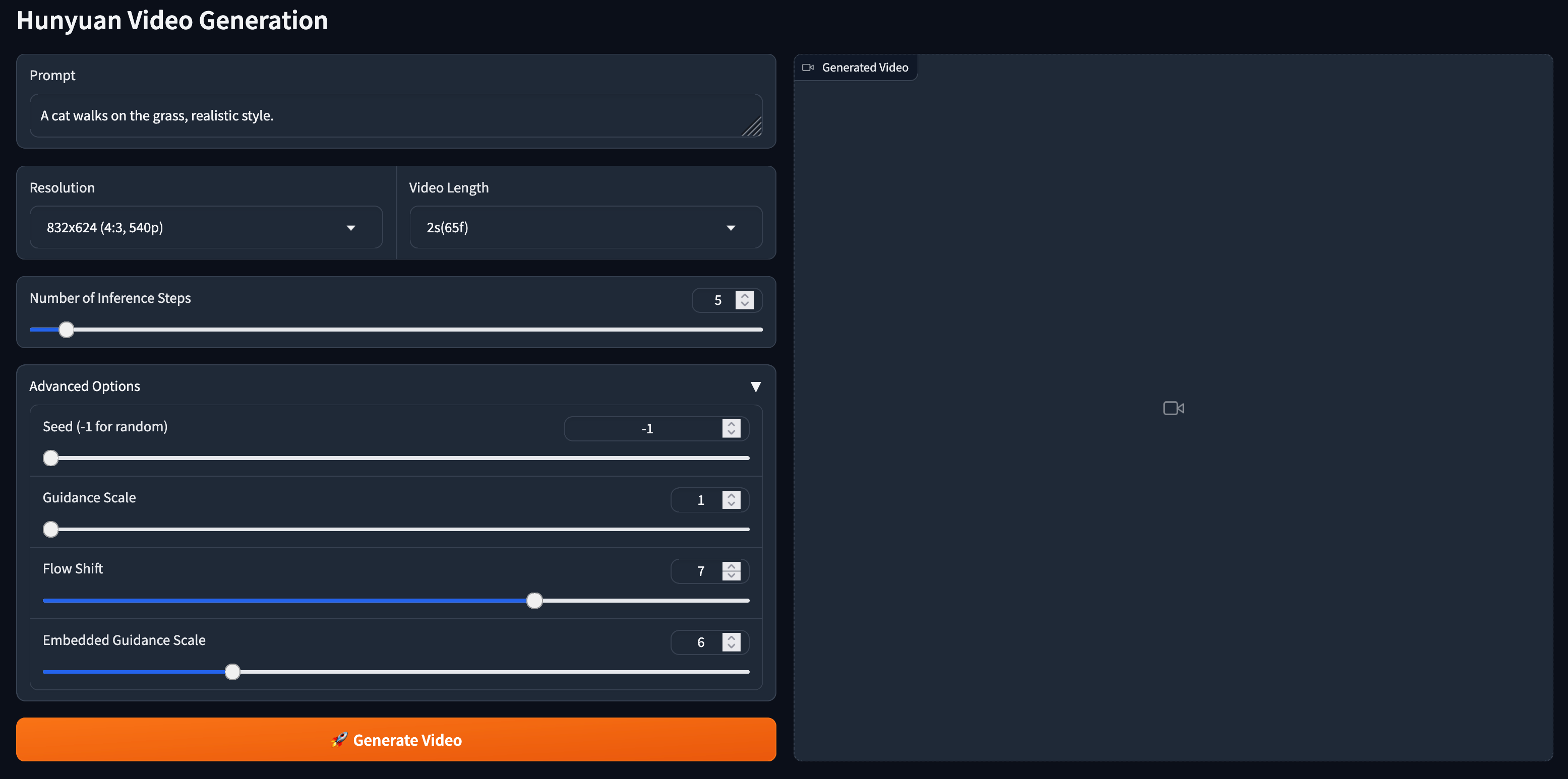This screenshot has height=779, width=1568.
Task: Click the Guidance Scale label
Action: (89, 497)
